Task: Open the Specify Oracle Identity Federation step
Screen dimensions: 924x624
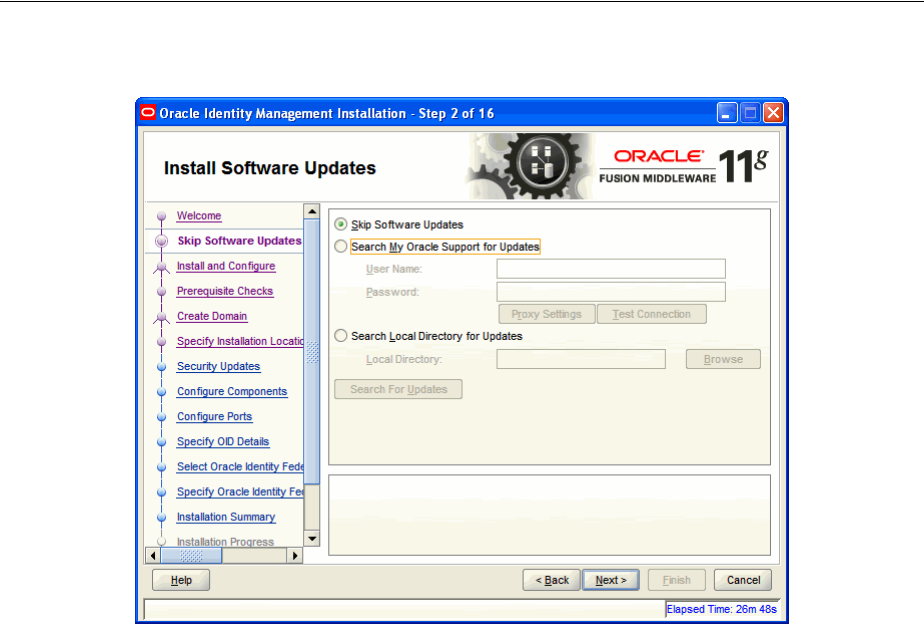Action: click(240, 491)
